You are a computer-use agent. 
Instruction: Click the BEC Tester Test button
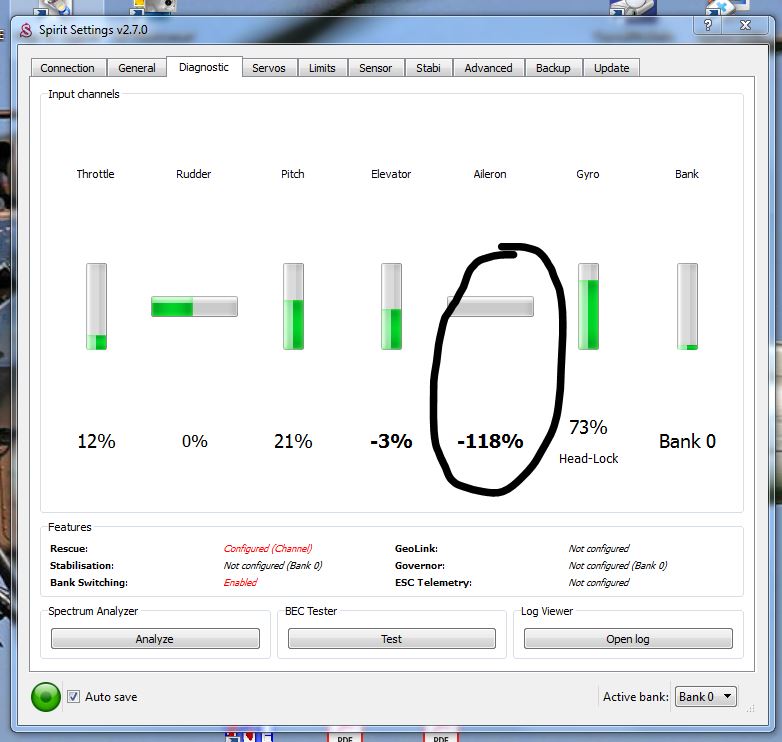[x=391, y=639]
